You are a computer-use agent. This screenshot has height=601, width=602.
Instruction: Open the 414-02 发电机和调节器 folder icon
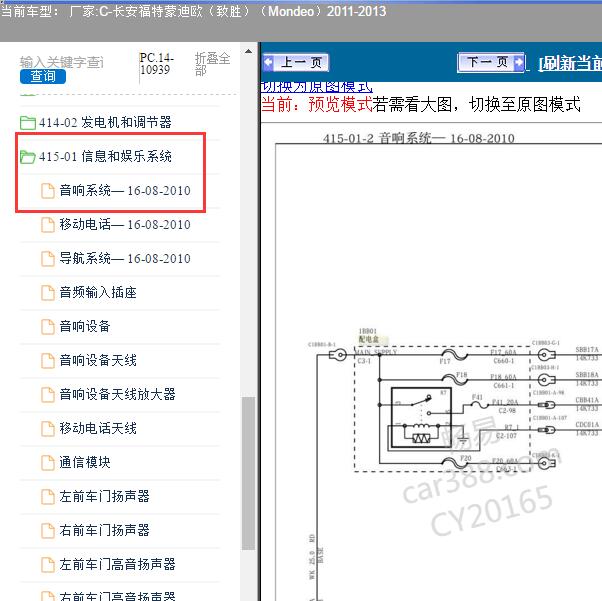(x=28, y=123)
